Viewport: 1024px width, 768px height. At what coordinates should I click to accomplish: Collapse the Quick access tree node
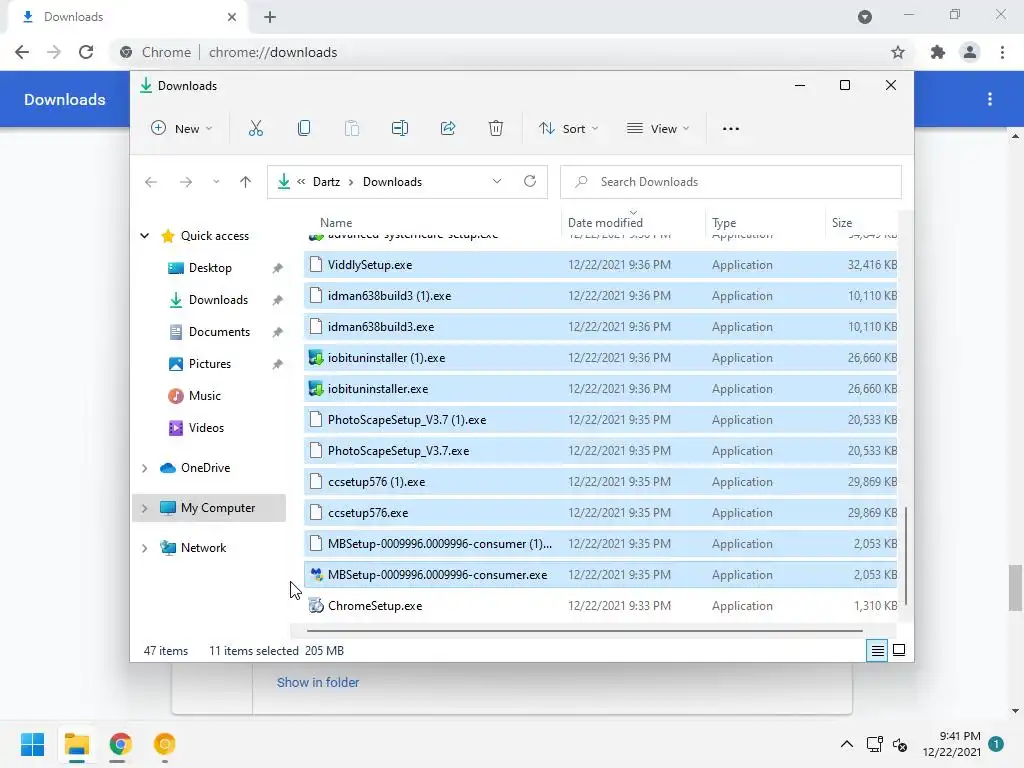click(144, 236)
